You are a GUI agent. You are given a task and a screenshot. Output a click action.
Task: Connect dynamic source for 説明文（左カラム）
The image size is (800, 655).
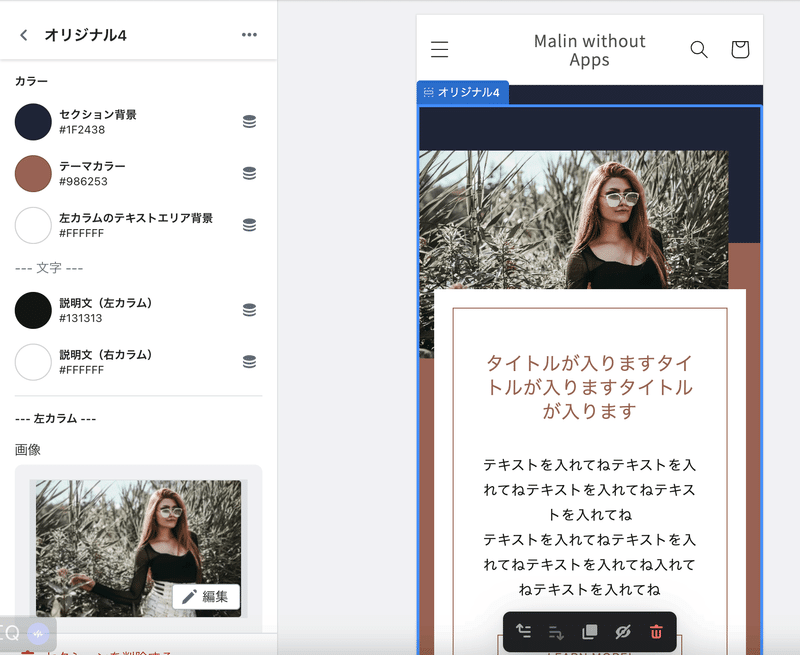[249, 310]
